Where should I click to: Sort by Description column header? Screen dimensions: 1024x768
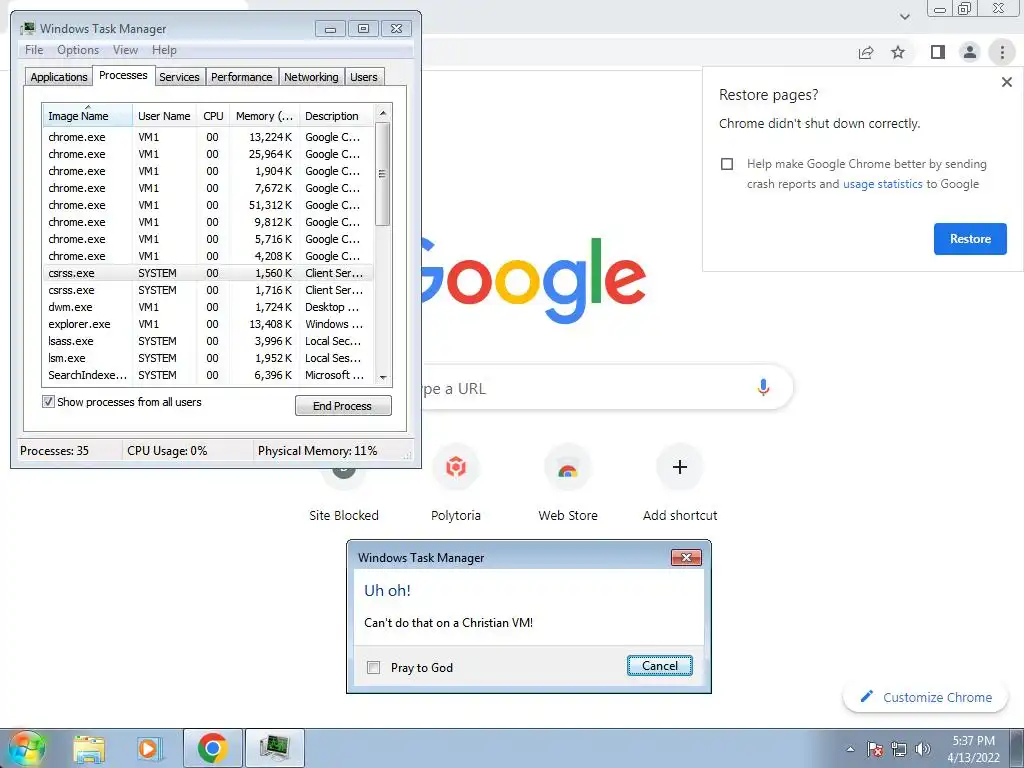[x=336, y=116]
